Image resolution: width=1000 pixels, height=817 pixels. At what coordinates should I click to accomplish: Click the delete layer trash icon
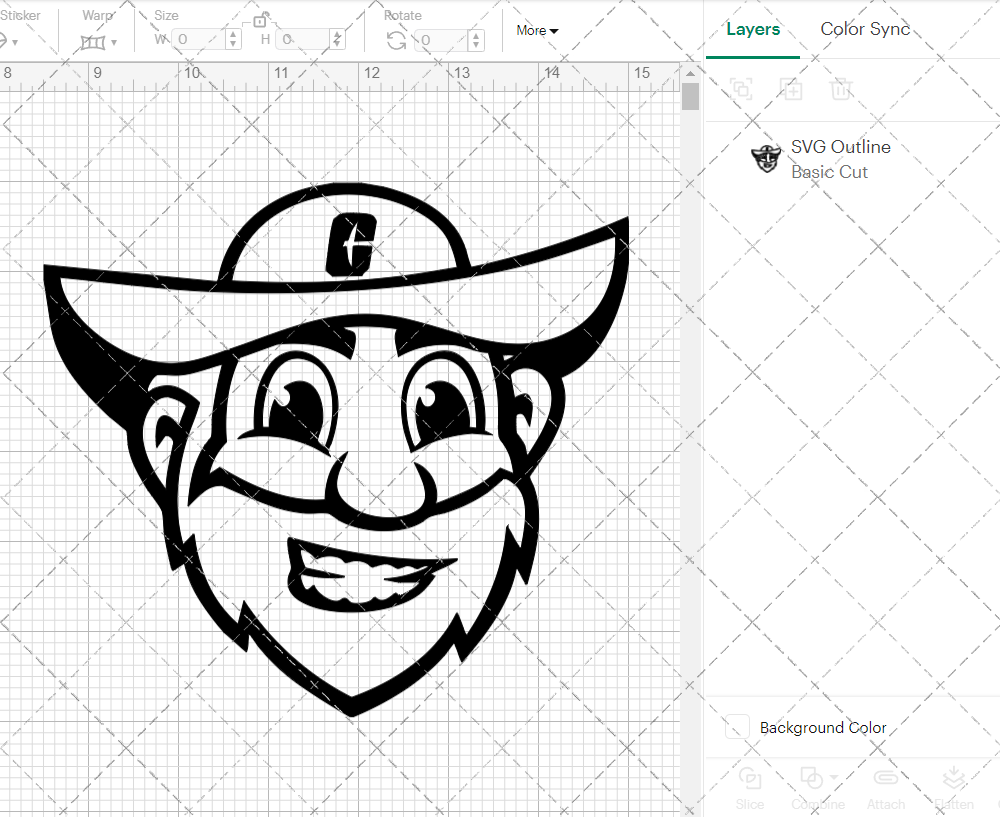pyautogui.click(x=842, y=89)
